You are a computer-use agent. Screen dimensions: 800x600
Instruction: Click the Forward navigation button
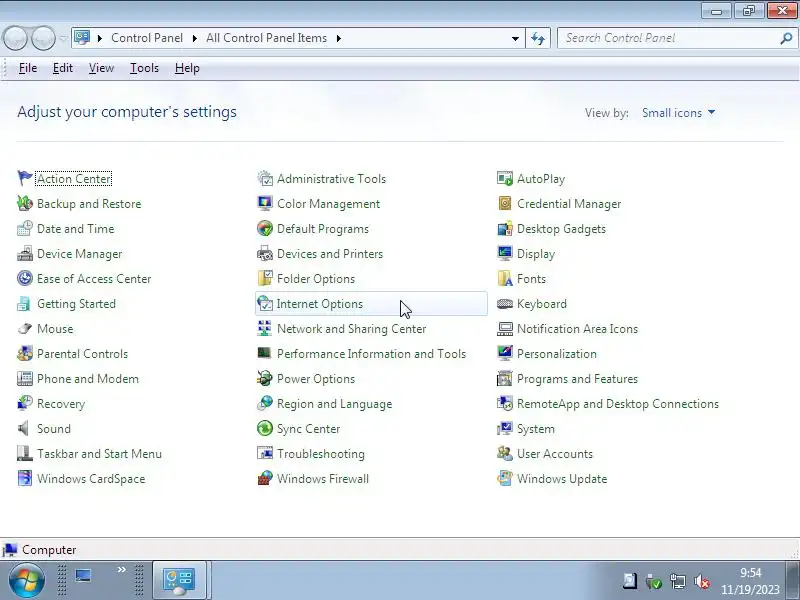44,38
